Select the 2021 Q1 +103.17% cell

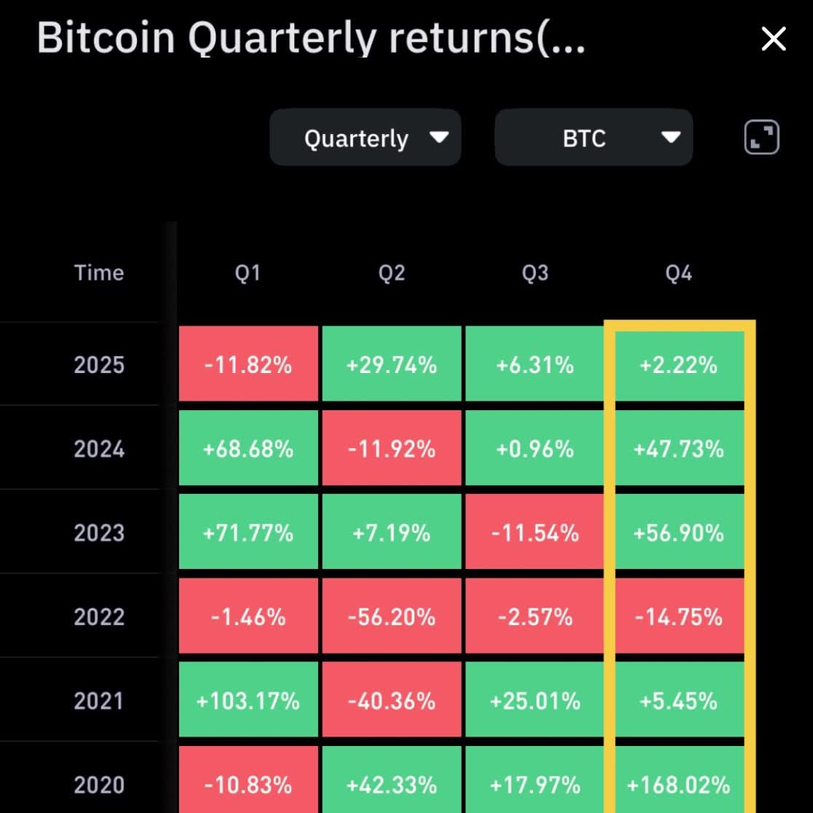248,700
